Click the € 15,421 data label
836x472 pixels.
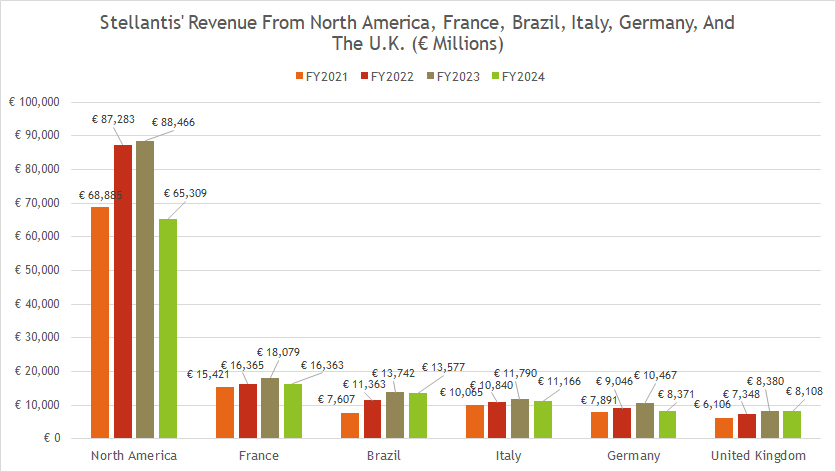[x=208, y=375]
